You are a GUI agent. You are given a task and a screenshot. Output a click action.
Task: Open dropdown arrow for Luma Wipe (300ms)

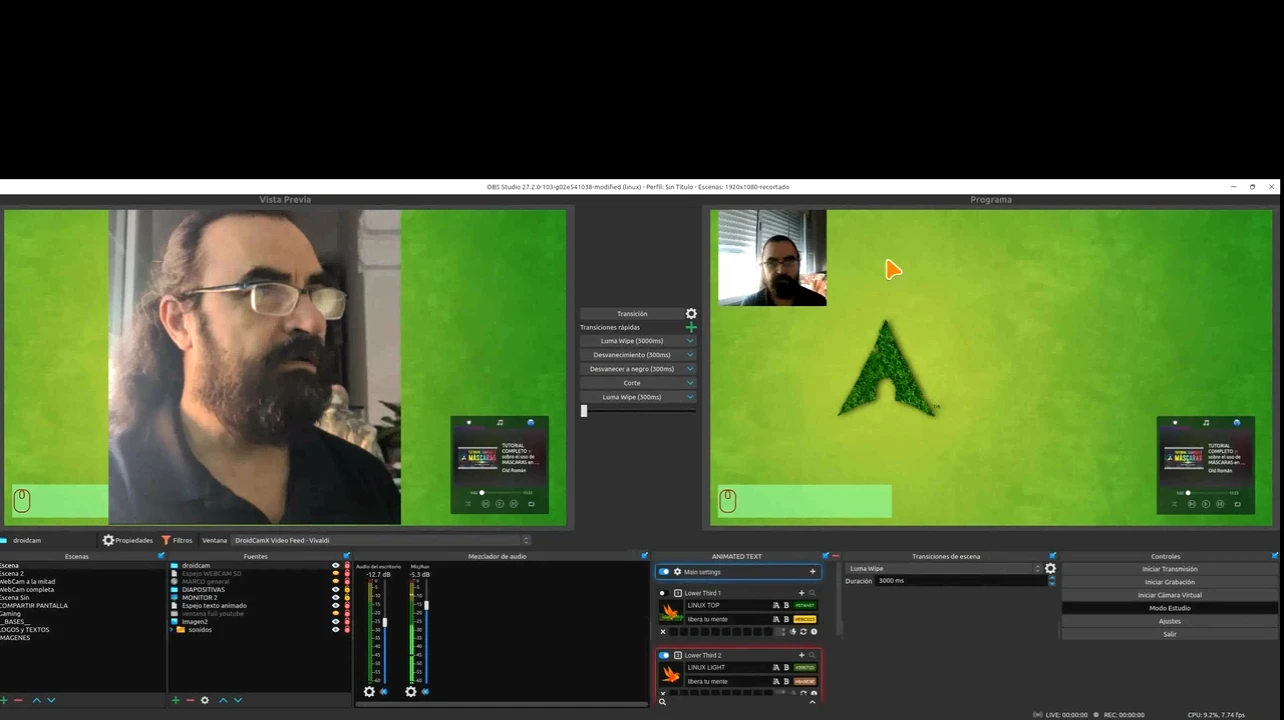(x=690, y=397)
